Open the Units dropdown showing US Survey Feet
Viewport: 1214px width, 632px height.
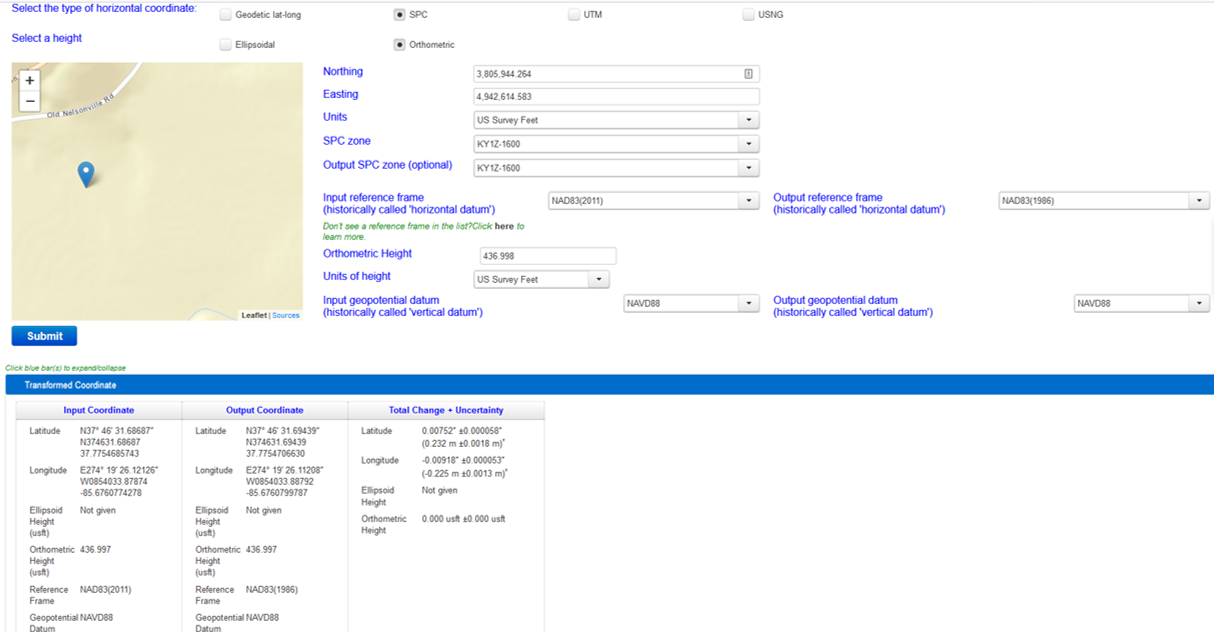pyautogui.click(x=748, y=120)
